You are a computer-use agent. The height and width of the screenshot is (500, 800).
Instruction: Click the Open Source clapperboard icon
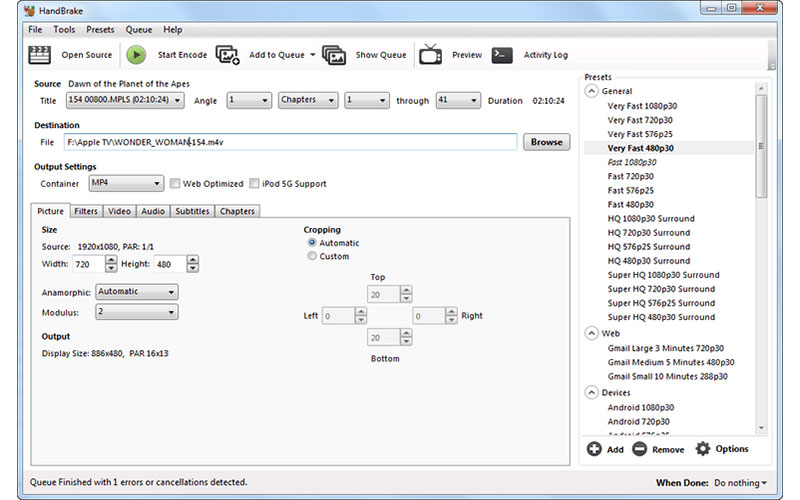click(40, 55)
